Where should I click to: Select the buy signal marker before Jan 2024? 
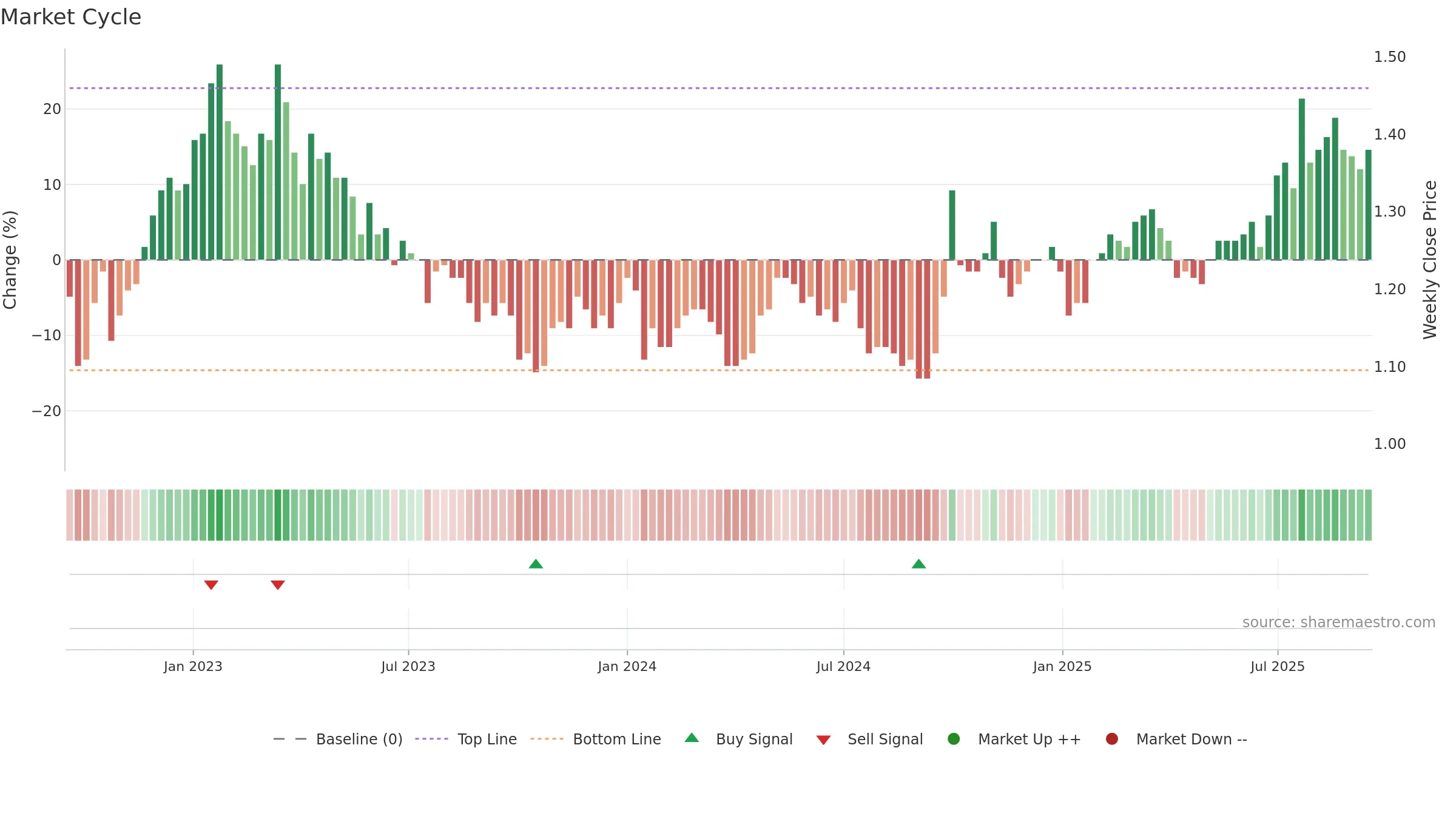(x=536, y=564)
